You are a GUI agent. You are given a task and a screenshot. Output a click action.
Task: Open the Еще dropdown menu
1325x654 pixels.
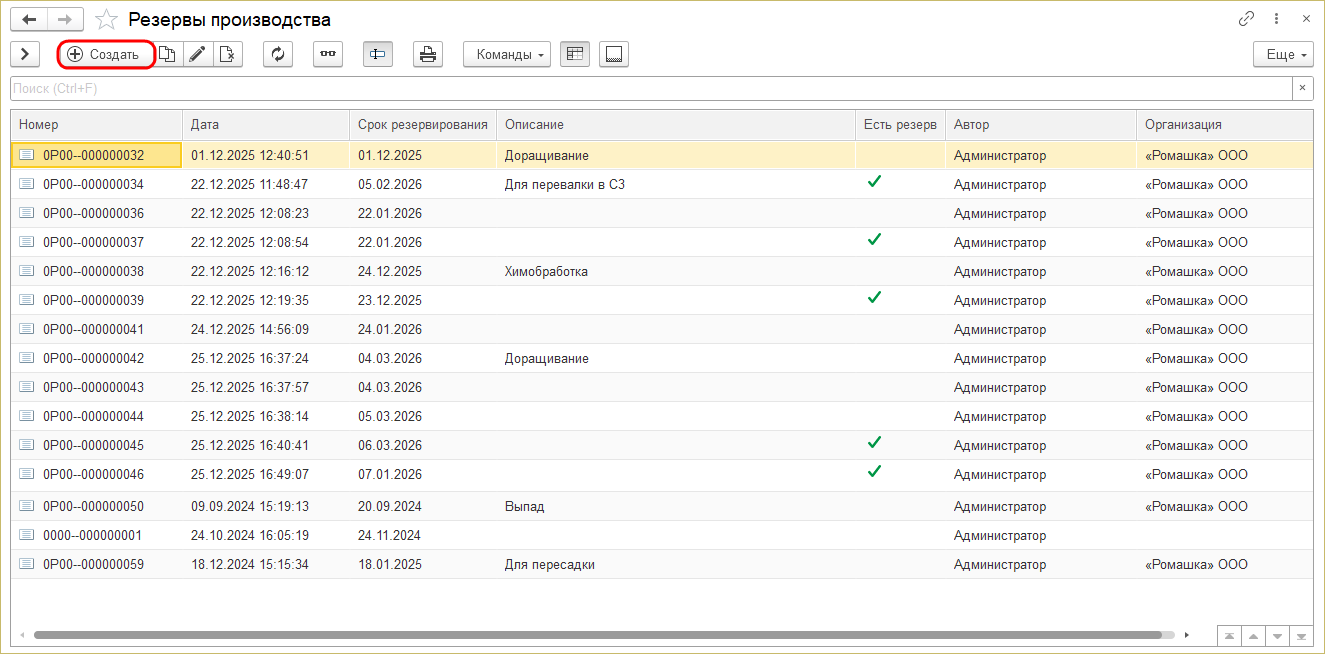tap(1283, 54)
